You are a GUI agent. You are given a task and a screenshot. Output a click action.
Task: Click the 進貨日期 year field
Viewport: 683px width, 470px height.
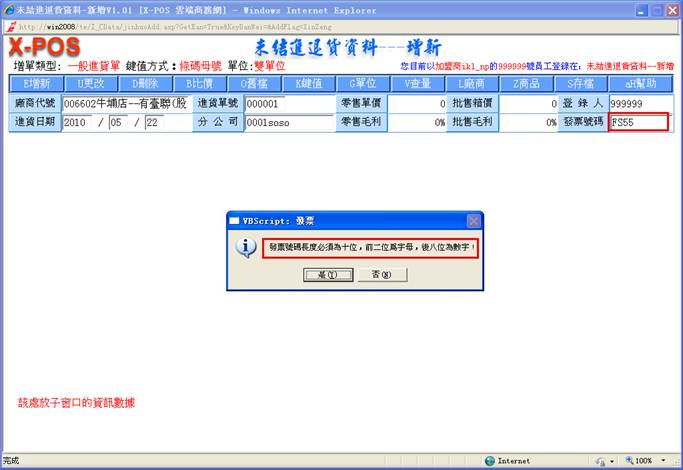pyautogui.click(x=78, y=123)
